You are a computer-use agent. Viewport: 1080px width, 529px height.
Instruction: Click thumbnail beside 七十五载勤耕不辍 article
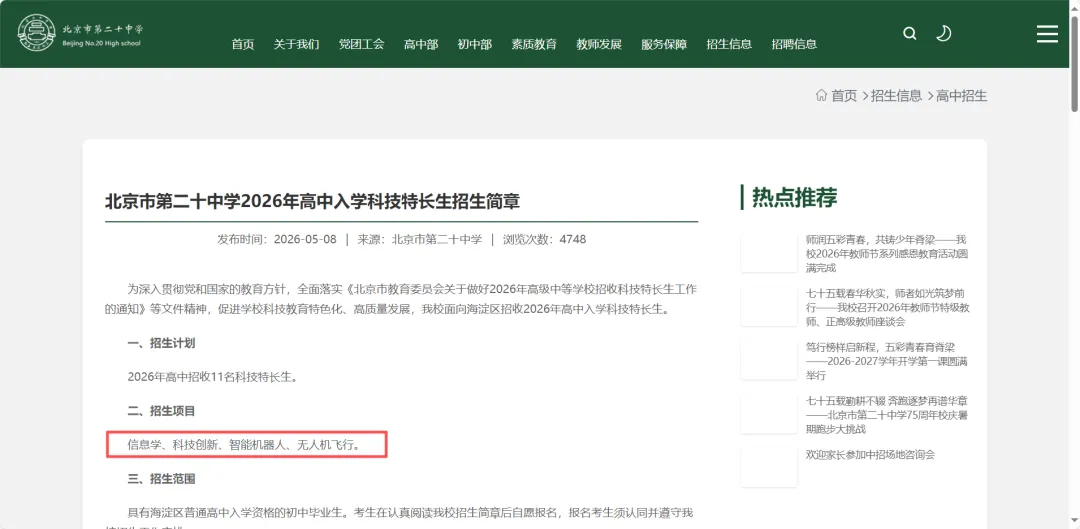(769, 414)
